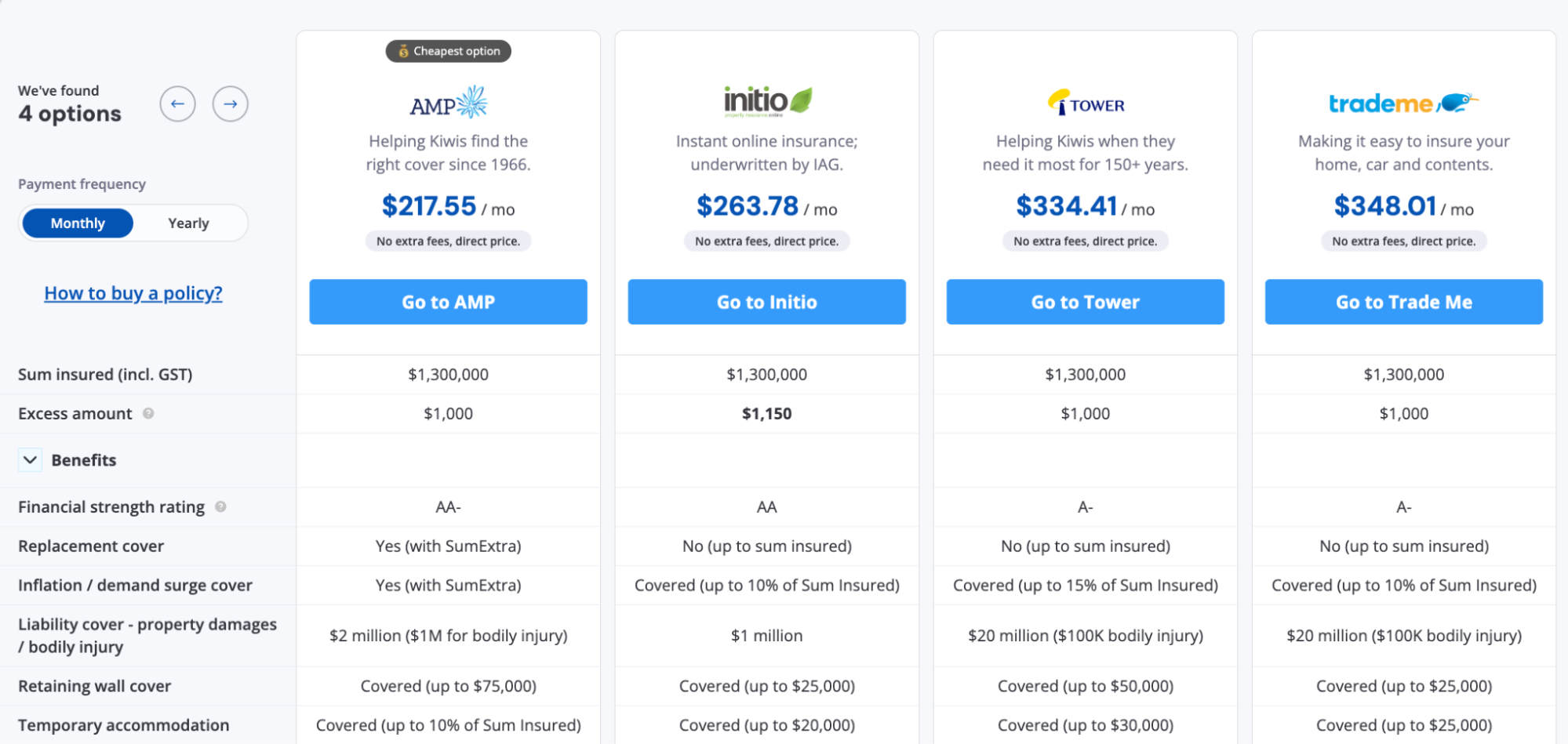Switch payment frequency to Yearly
The image size is (1568, 744).
(x=188, y=223)
